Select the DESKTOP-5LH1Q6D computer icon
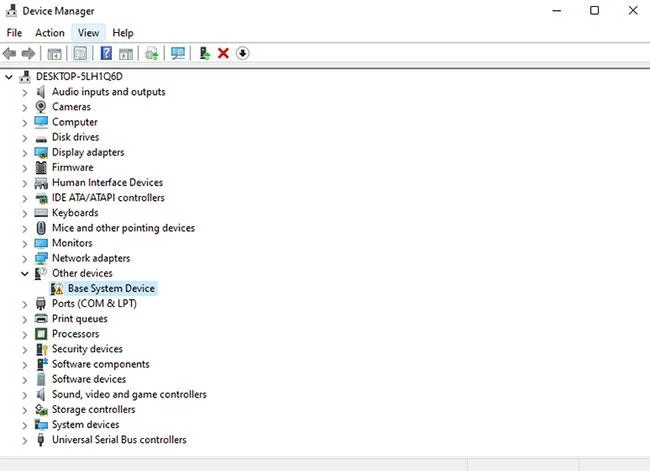Image resolution: width=650 pixels, height=471 pixels. click(25, 77)
